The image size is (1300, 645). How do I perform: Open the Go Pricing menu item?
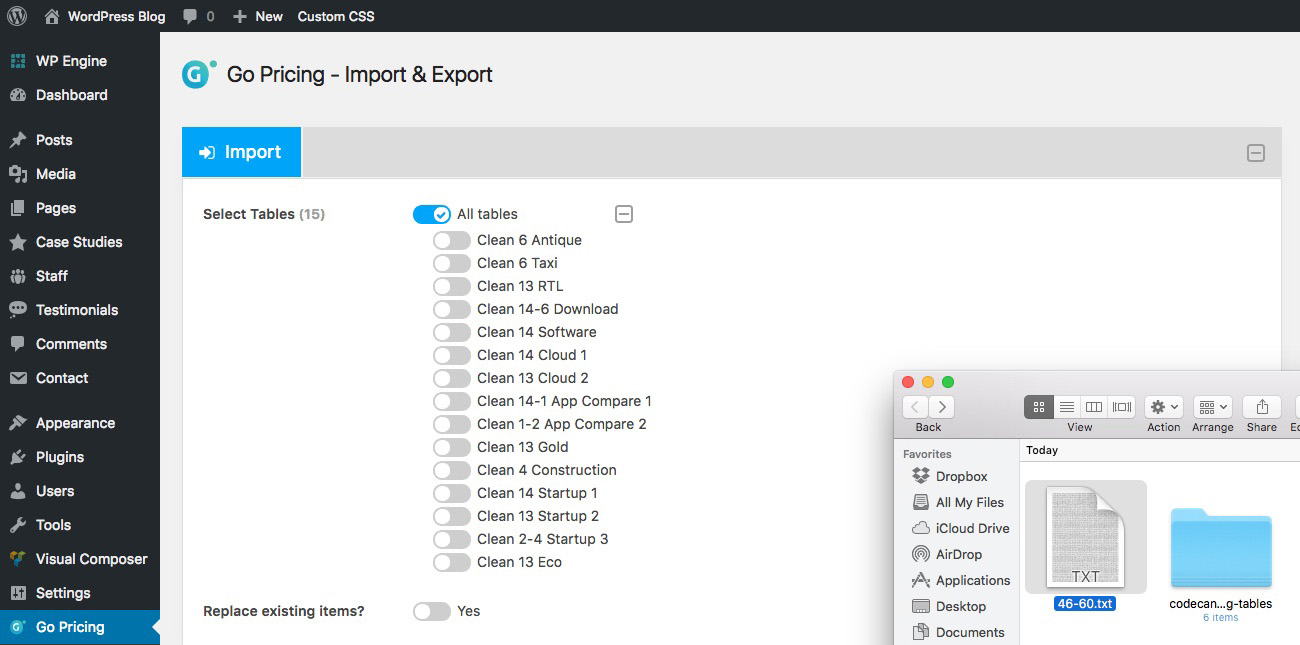click(80, 627)
